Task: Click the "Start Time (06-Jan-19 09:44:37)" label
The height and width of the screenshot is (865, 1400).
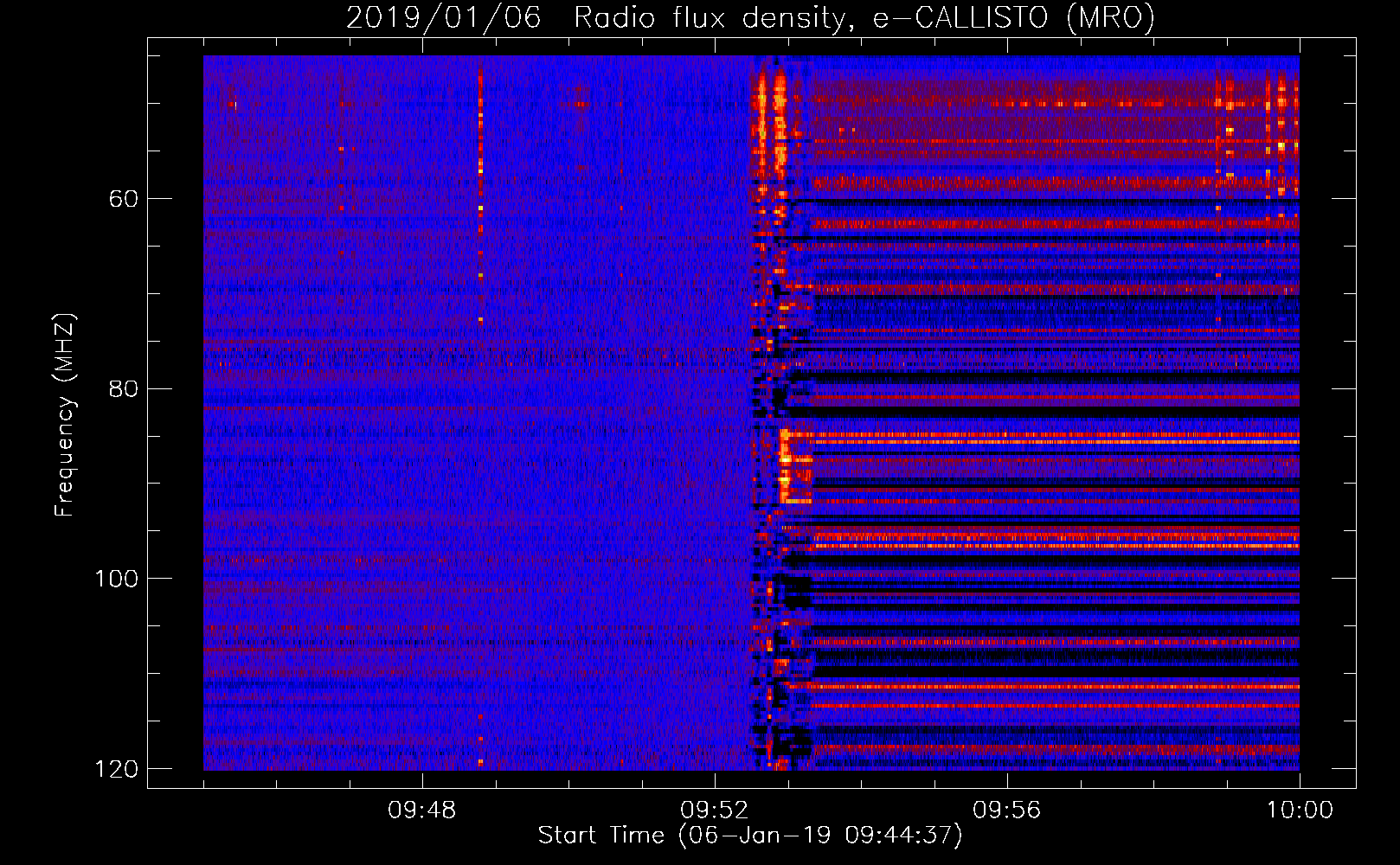Action: [750, 836]
